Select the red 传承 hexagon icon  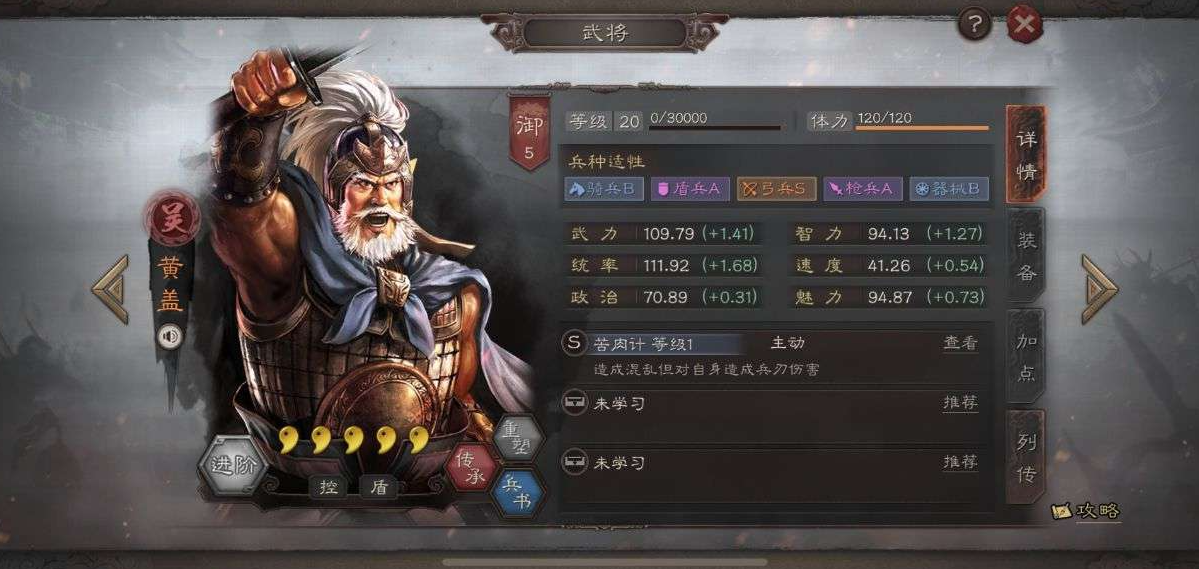click(x=472, y=466)
